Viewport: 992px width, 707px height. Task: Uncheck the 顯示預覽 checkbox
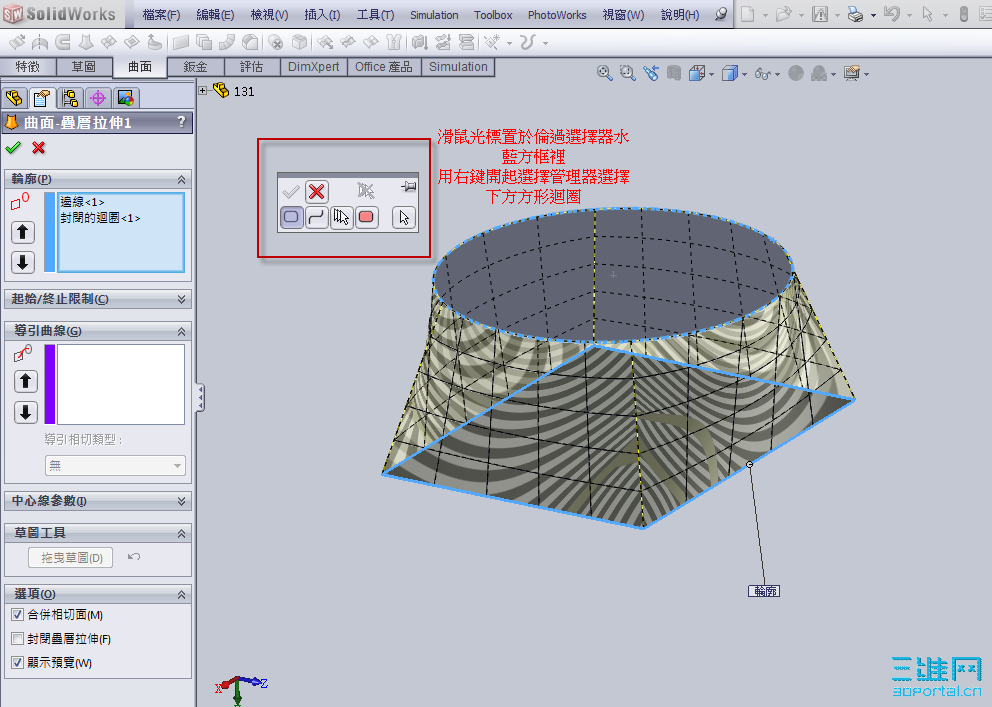tap(17, 663)
